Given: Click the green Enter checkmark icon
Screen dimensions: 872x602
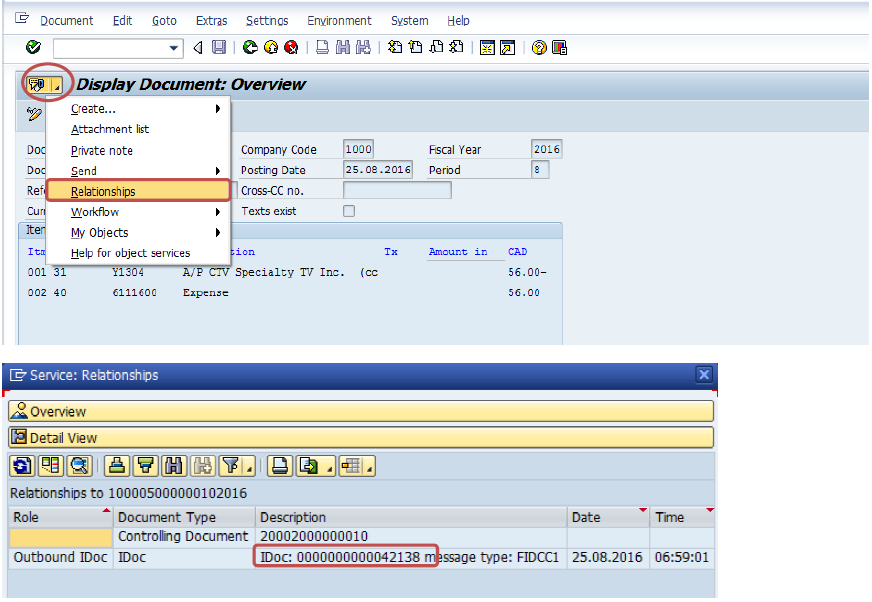Looking at the screenshot, I should click(x=33, y=47).
